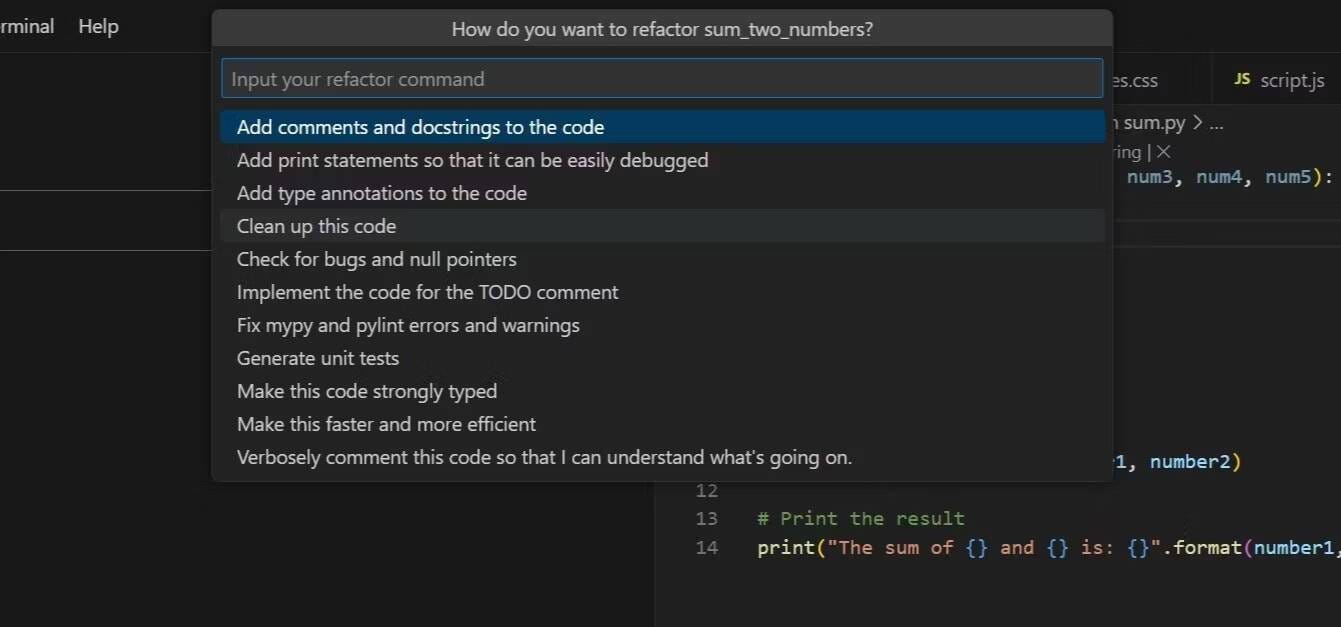
Task: Open the Terminal menu
Action: pos(27,26)
